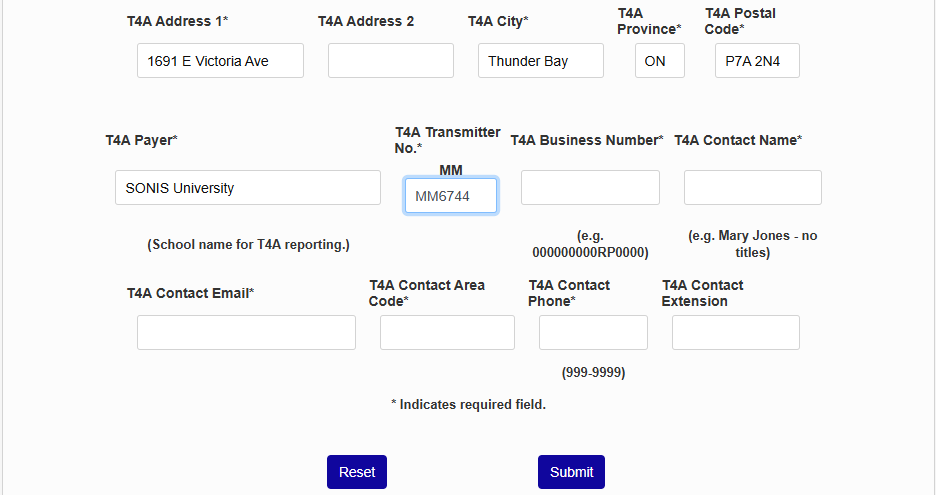Image resolution: width=936 pixels, height=495 pixels.
Task: Click the "School name for T4A reporting" hint text
Action: [248, 245]
